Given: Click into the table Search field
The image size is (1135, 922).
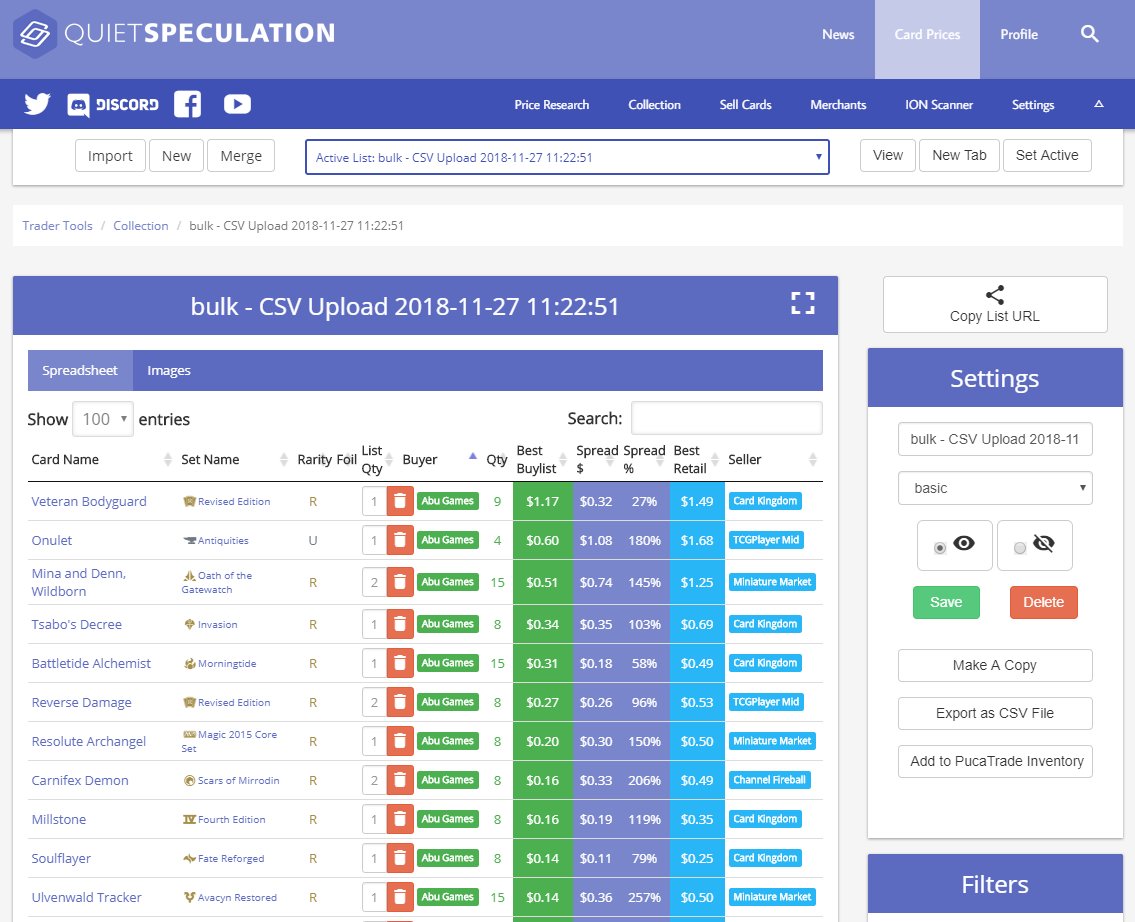Looking at the screenshot, I should click(x=726, y=418).
